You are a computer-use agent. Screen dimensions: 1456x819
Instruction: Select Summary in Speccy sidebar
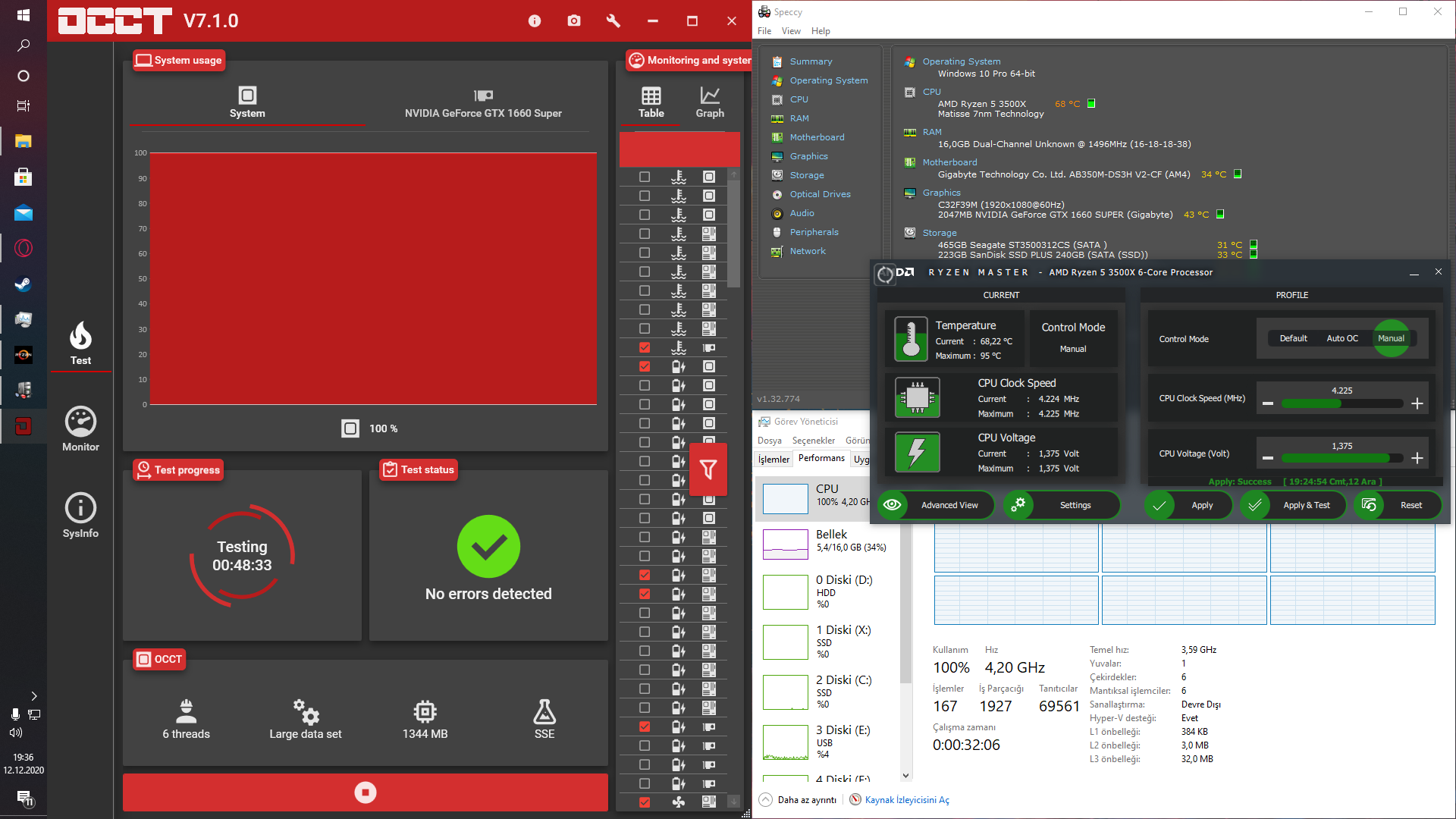(811, 61)
